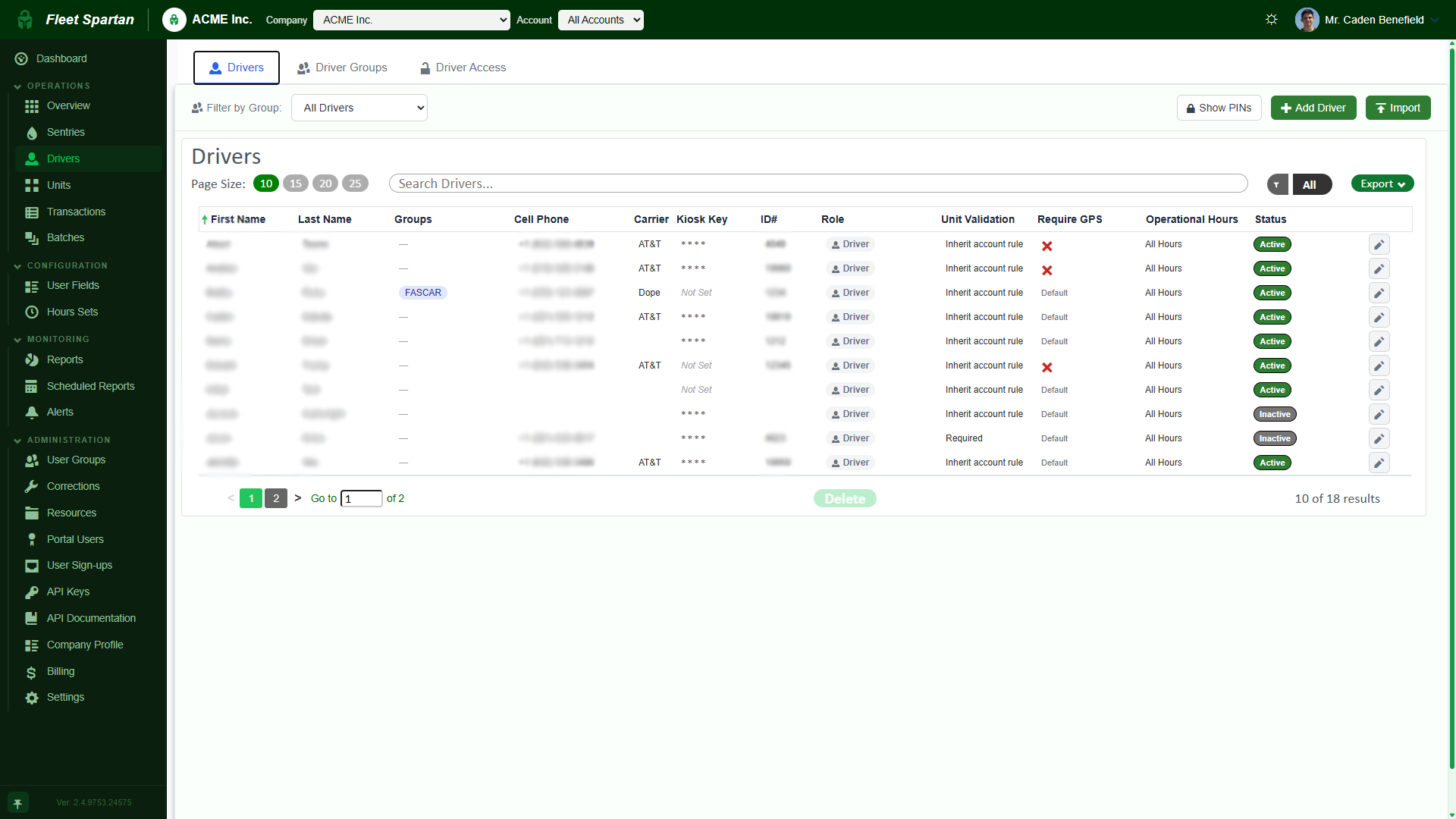This screenshot has width=1456, height=819.
Task: Open the Transactions list icon
Action: point(32,212)
